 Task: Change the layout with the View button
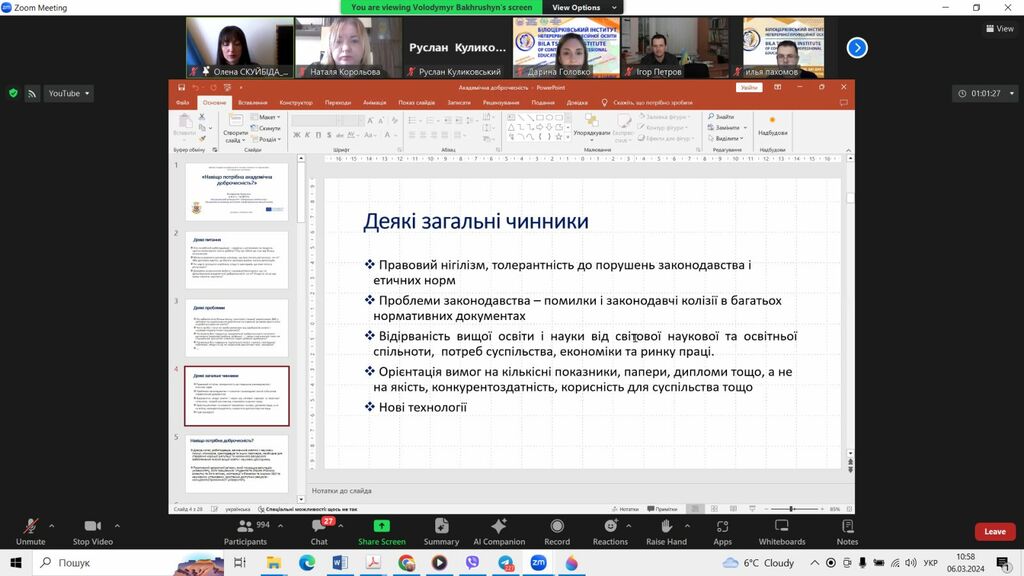pyautogui.click(x=1000, y=29)
